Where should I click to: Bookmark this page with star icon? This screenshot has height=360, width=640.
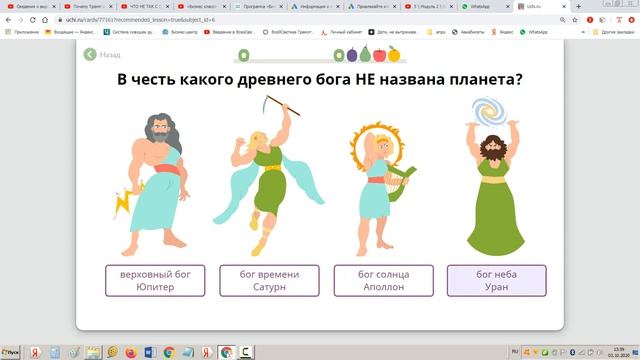(x=575, y=20)
